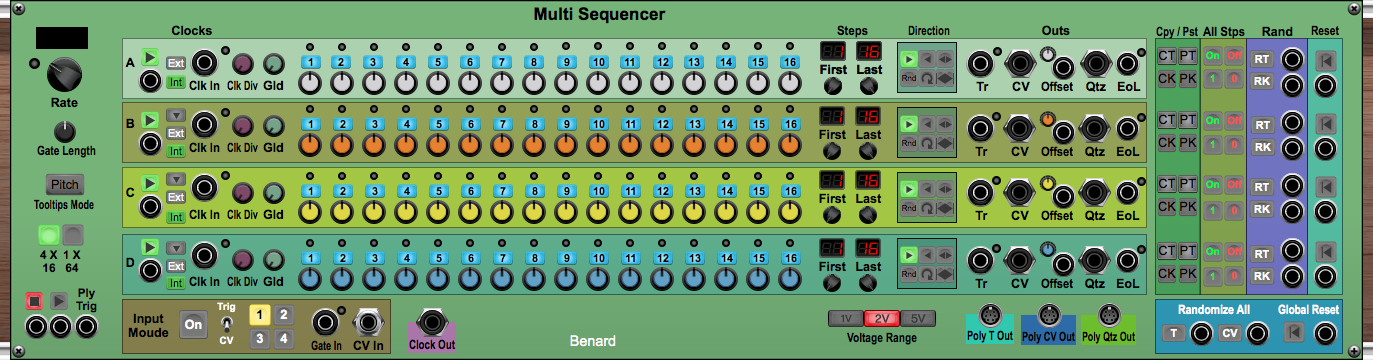Toggle step 16 button in row D
Viewport: 1373px width, 360px height.
(790, 257)
